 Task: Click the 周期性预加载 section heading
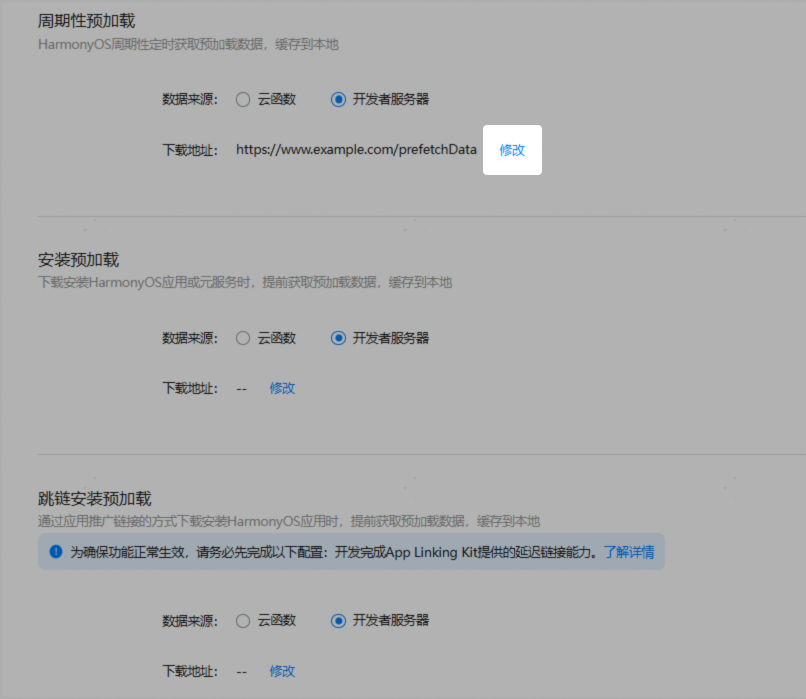tap(86, 20)
